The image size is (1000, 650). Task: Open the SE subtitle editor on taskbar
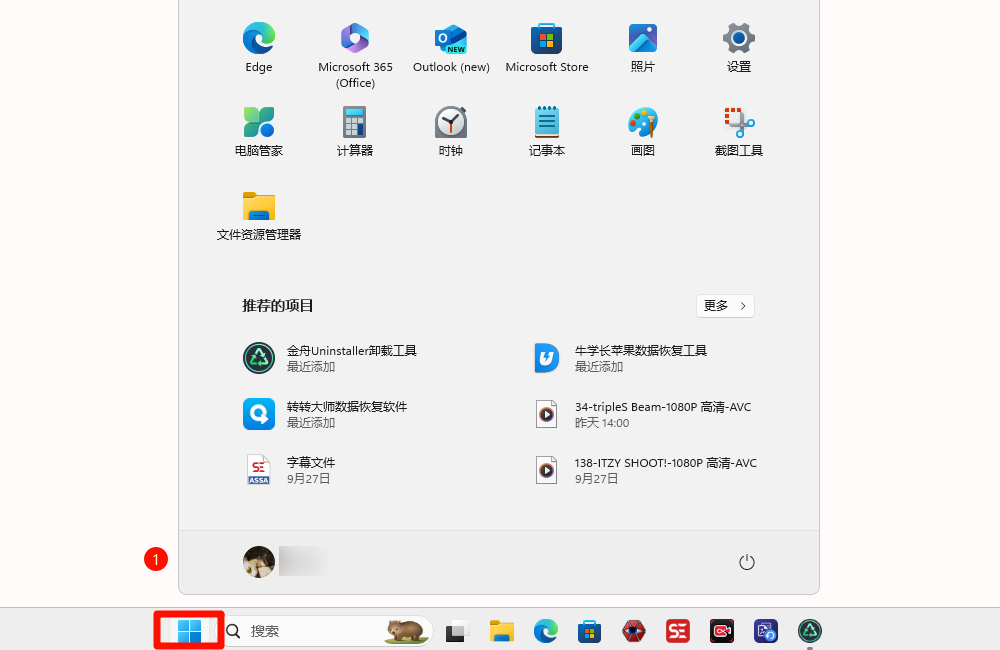tap(677, 631)
